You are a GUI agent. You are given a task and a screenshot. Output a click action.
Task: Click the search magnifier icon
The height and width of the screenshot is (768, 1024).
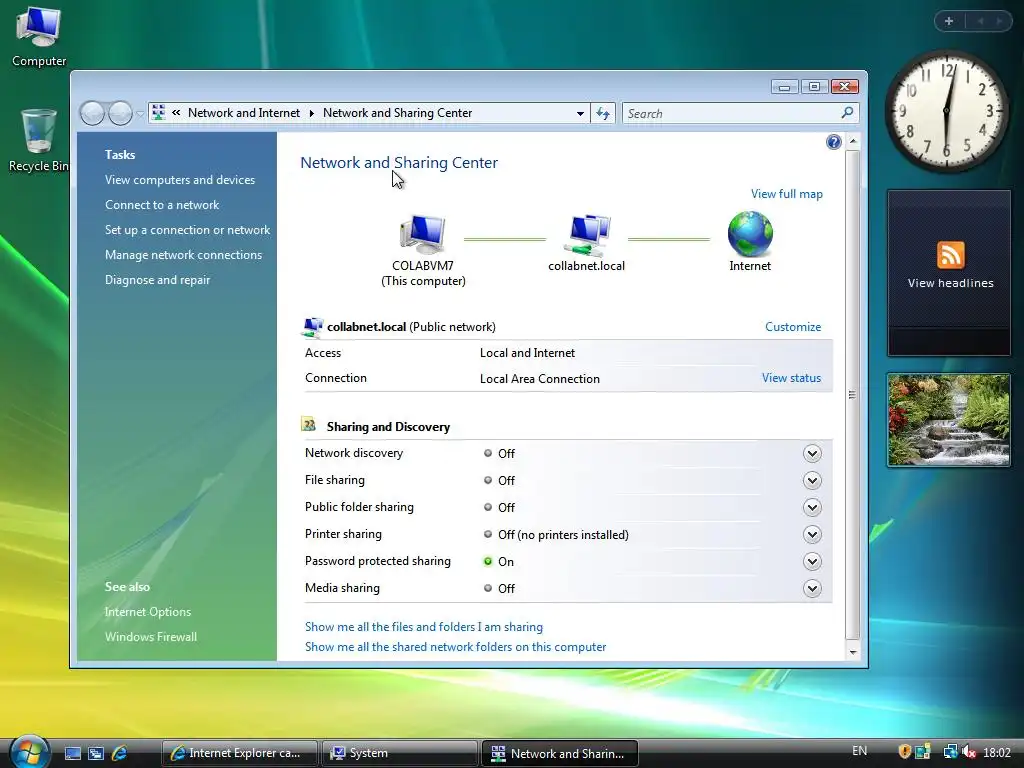847,113
